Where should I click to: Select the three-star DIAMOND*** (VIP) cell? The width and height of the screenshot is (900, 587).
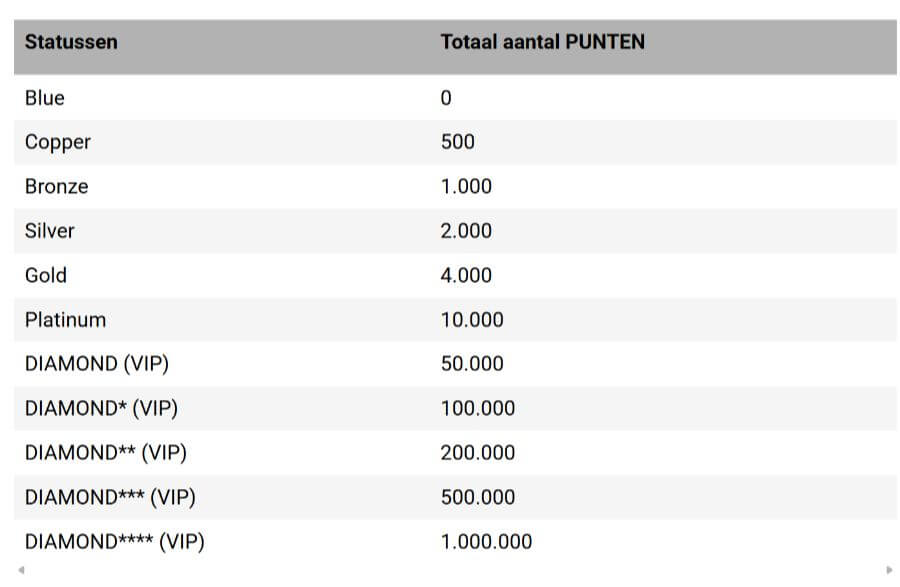pyautogui.click(x=110, y=497)
